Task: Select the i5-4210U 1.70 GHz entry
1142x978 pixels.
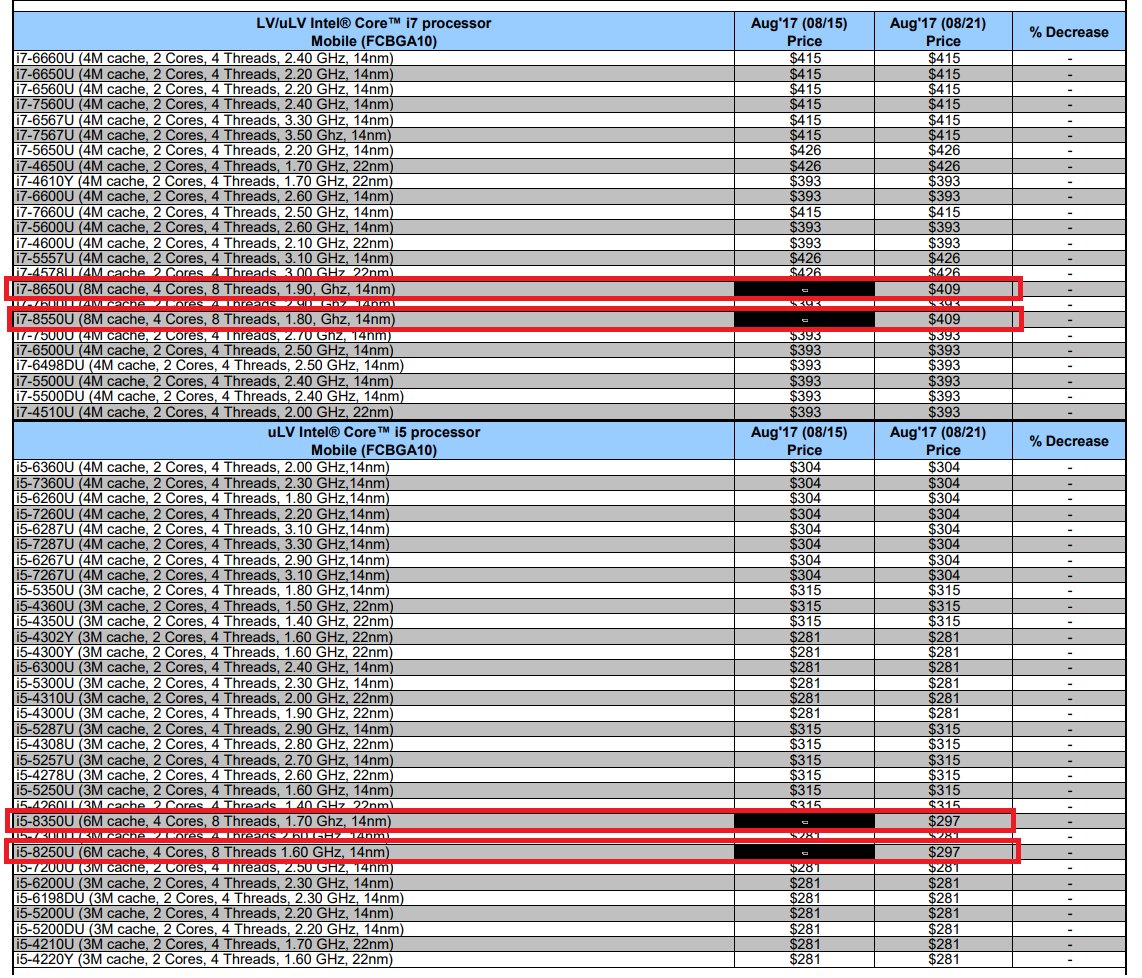Action: pos(205,945)
